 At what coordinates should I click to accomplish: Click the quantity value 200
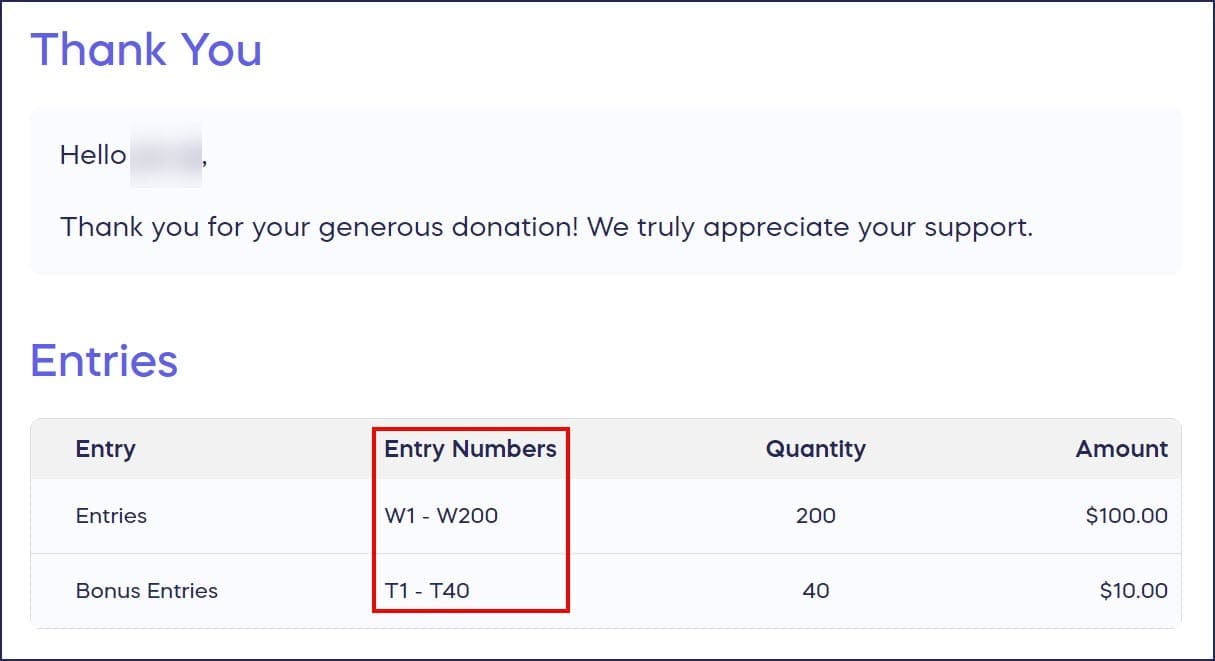pyautogui.click(x=815, y=516)
